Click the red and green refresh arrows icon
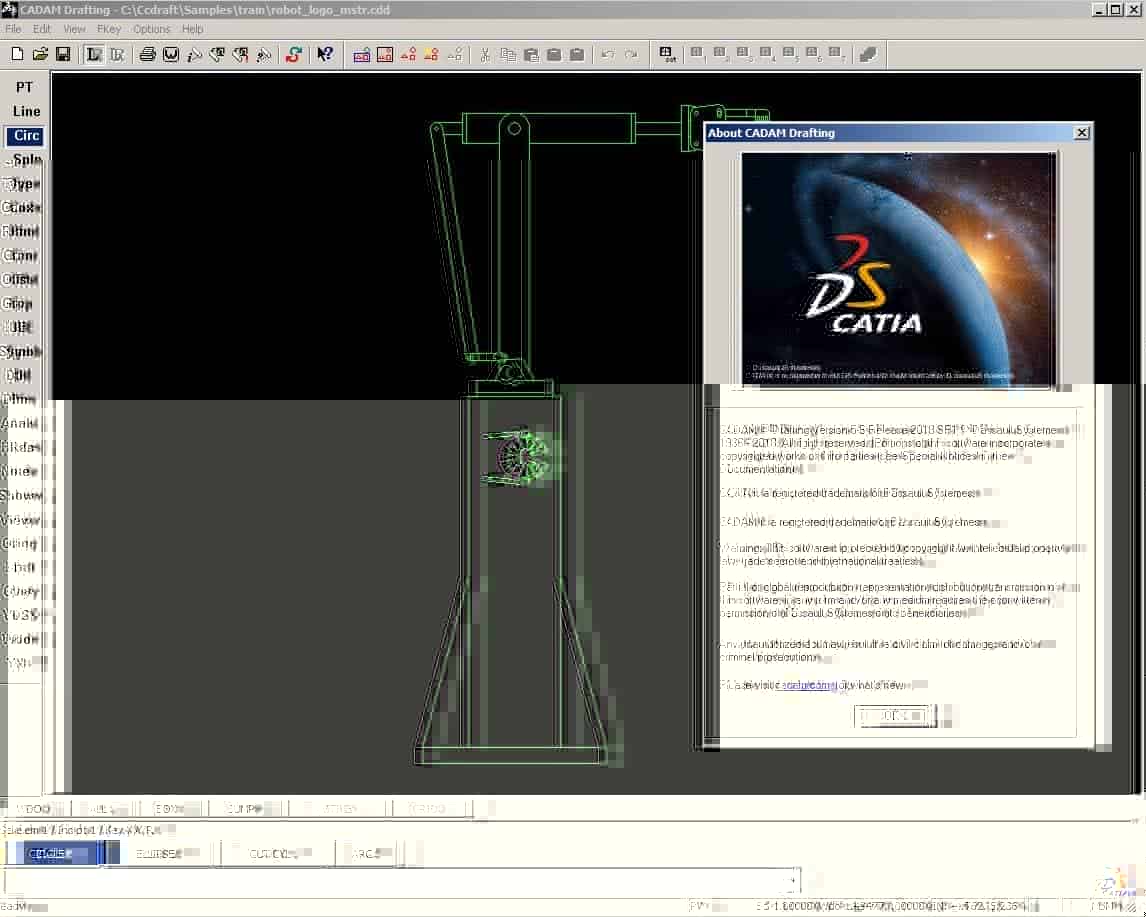The width and height of the screenshot is (1146, 917). click(294, 54)
